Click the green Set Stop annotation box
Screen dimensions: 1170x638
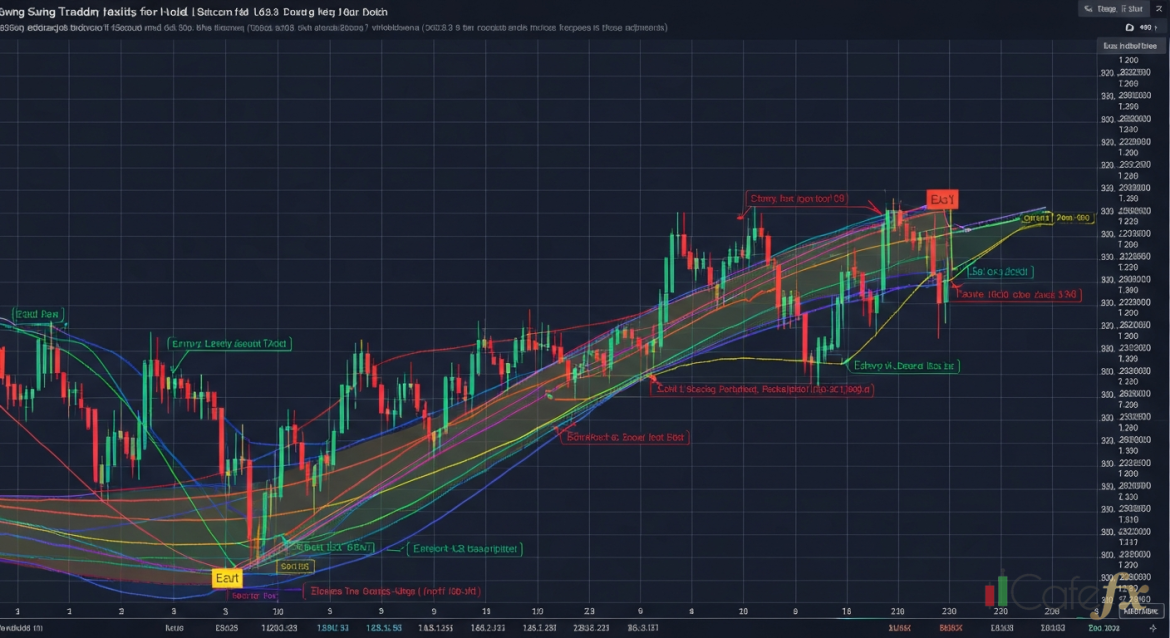[x=1000, y=270]
